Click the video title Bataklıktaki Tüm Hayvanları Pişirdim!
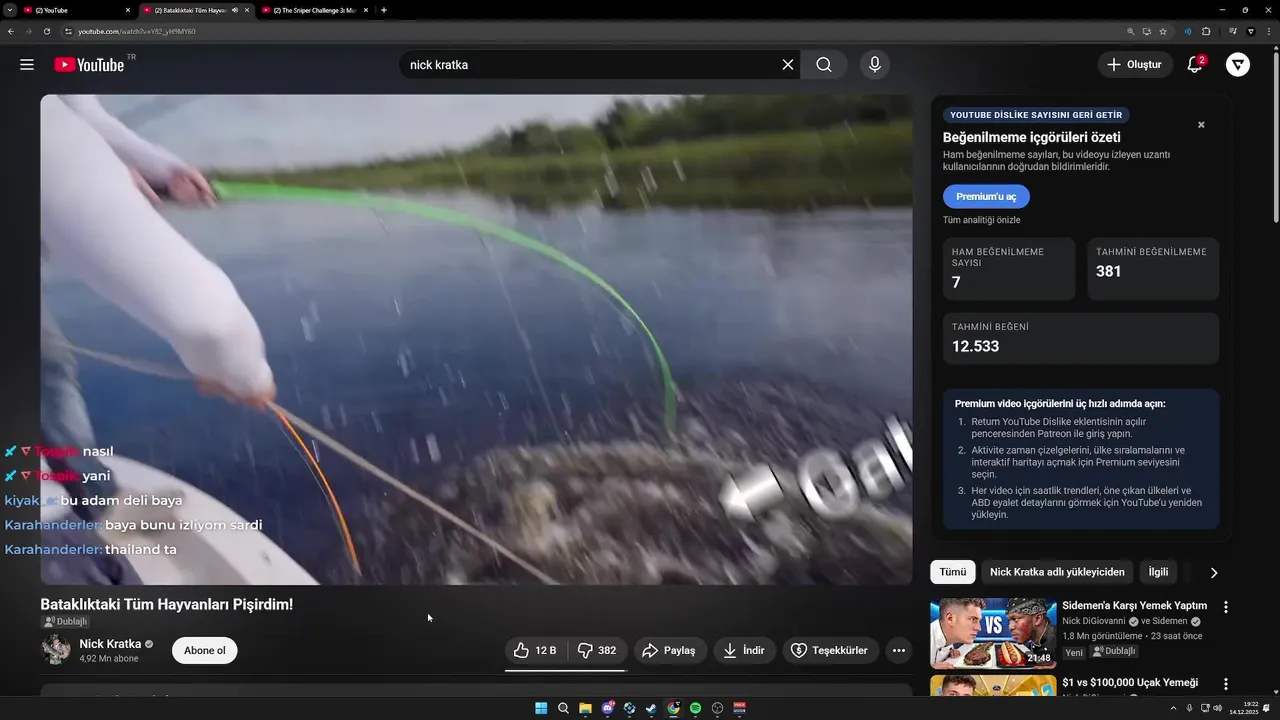Image resolution: width=1280 pixels, height=720 pixels. click(x=167, y=604)
